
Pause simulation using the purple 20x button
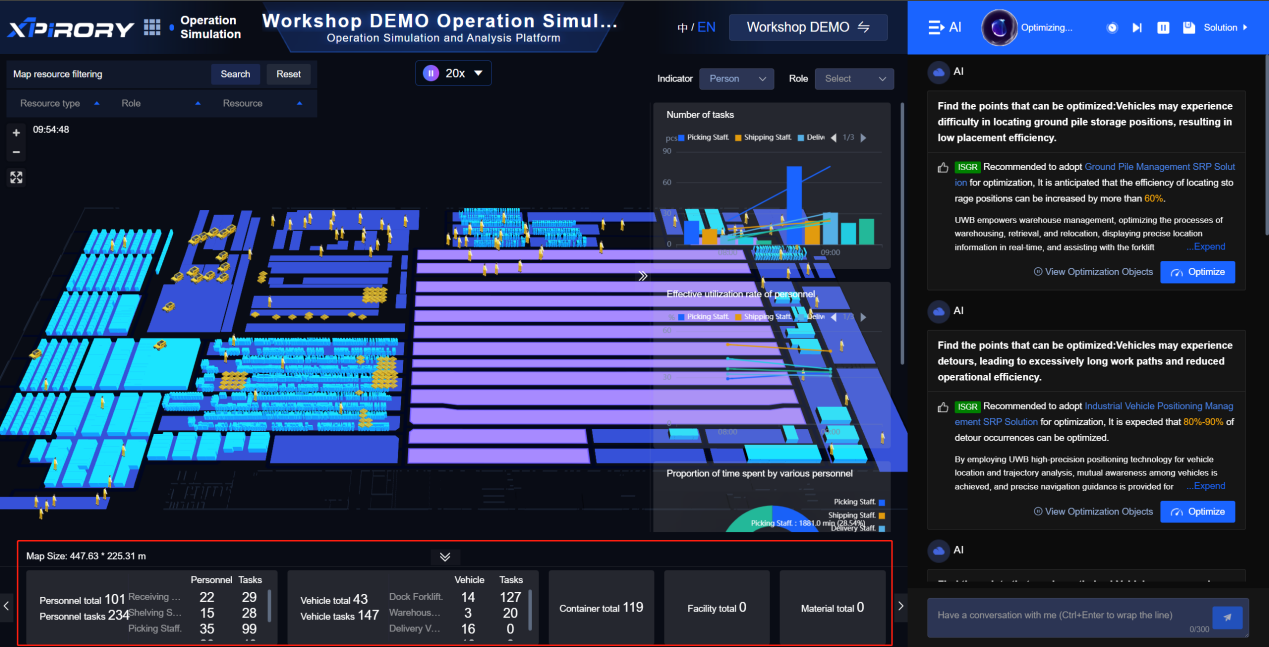431,73
